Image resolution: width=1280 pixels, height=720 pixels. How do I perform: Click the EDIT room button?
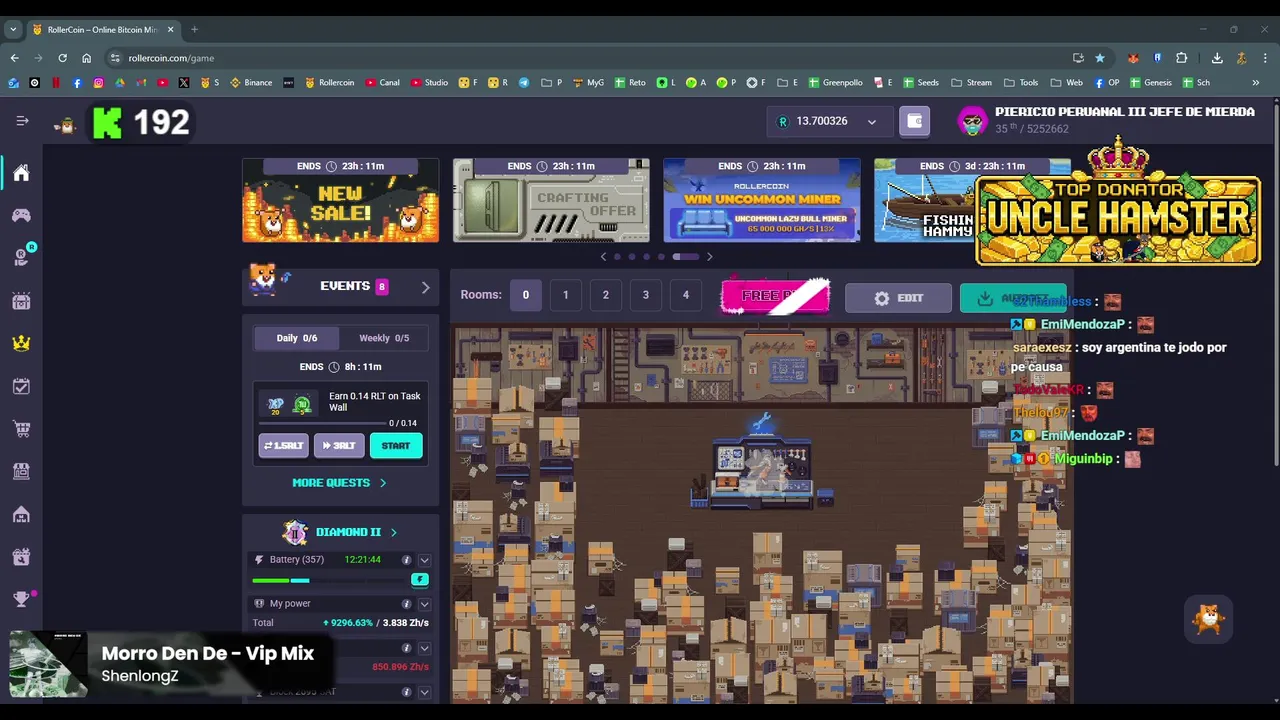click(898, 298)
